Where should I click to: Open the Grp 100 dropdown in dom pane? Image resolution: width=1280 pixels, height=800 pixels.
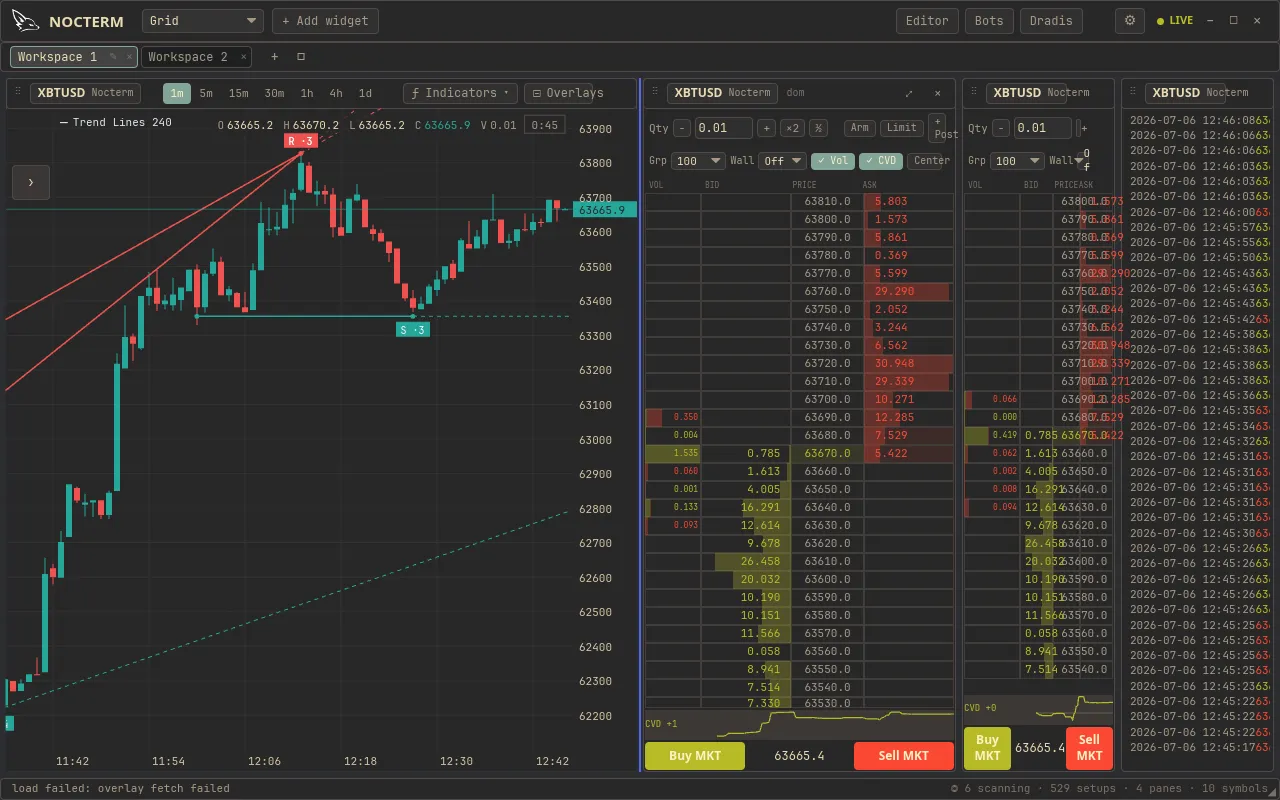699,160
